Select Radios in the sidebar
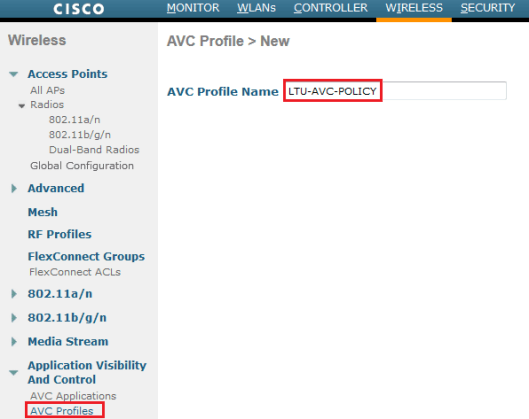 pos(47,105)
